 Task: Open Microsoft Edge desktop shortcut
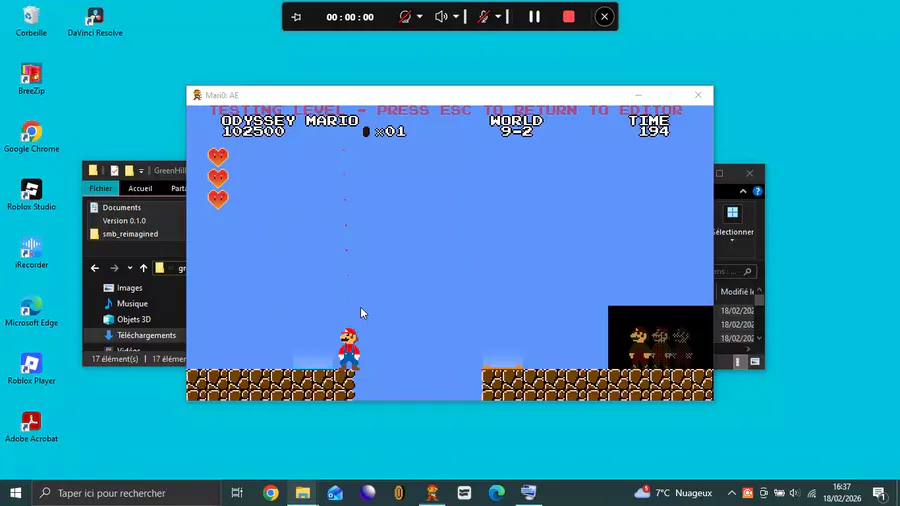point(31,311)
